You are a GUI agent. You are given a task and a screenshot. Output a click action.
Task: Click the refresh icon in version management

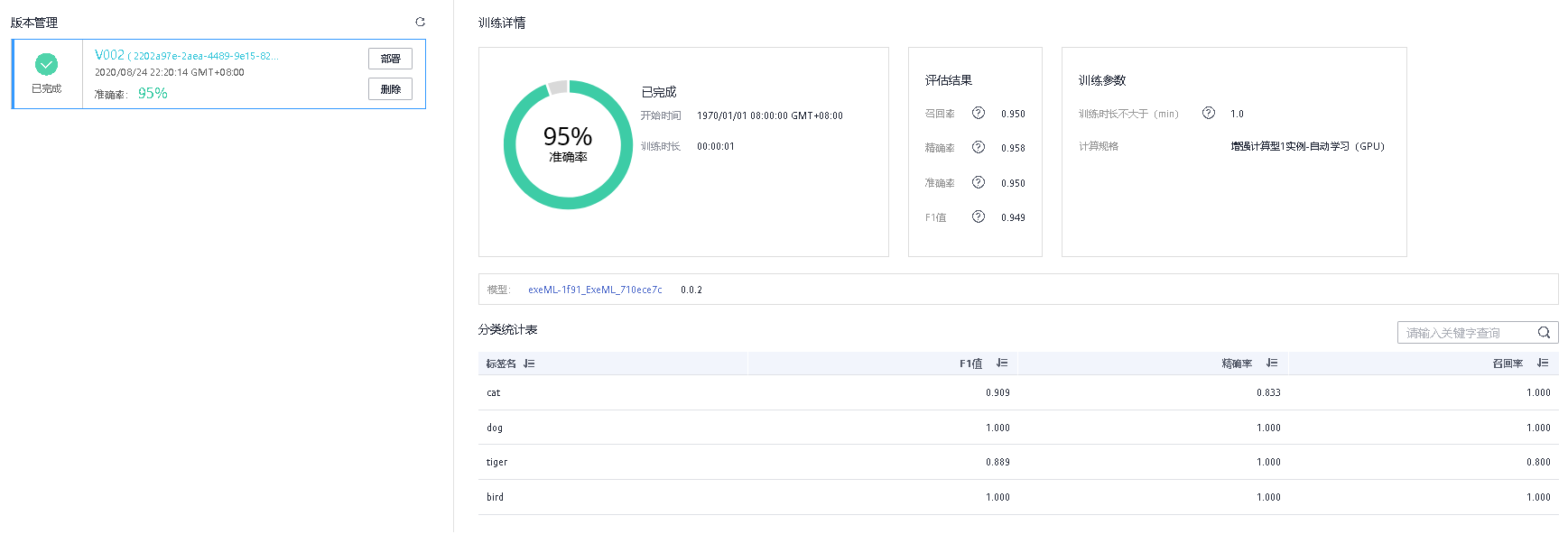click(420, 22)
